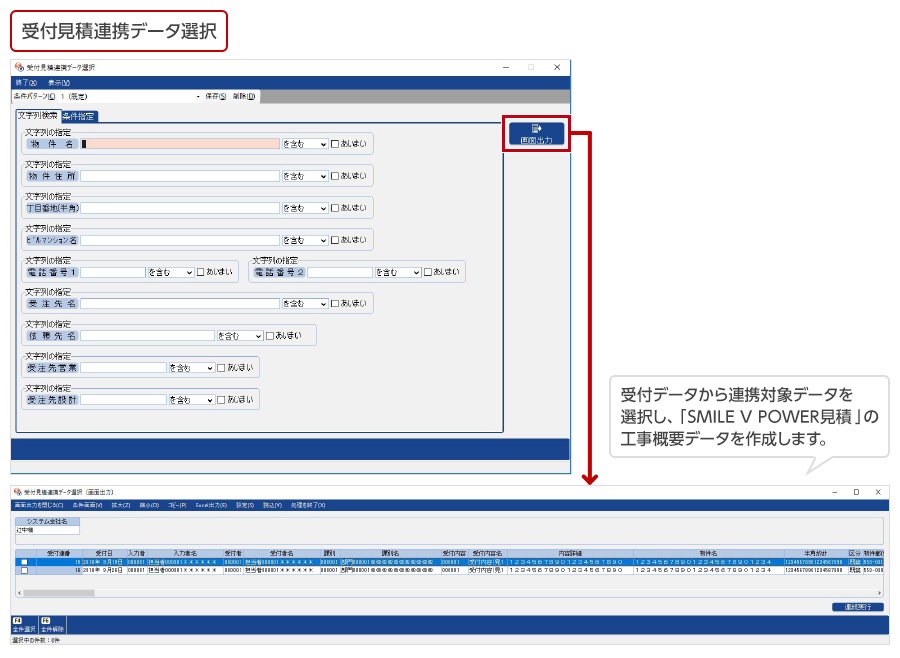Check the first row checkbox in results grid

click(24, 563)
